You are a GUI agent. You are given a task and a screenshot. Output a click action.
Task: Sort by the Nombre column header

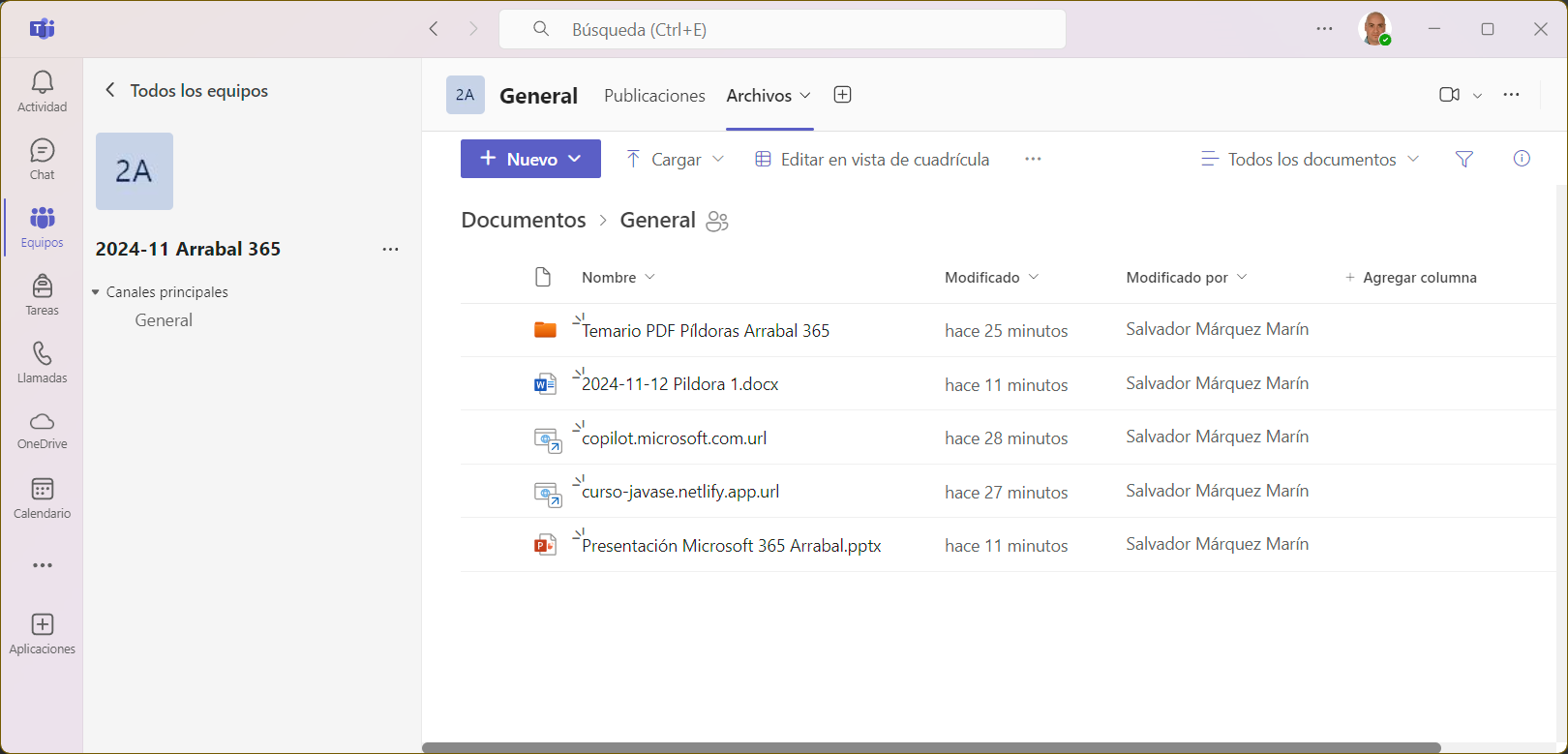coord(618,277)
